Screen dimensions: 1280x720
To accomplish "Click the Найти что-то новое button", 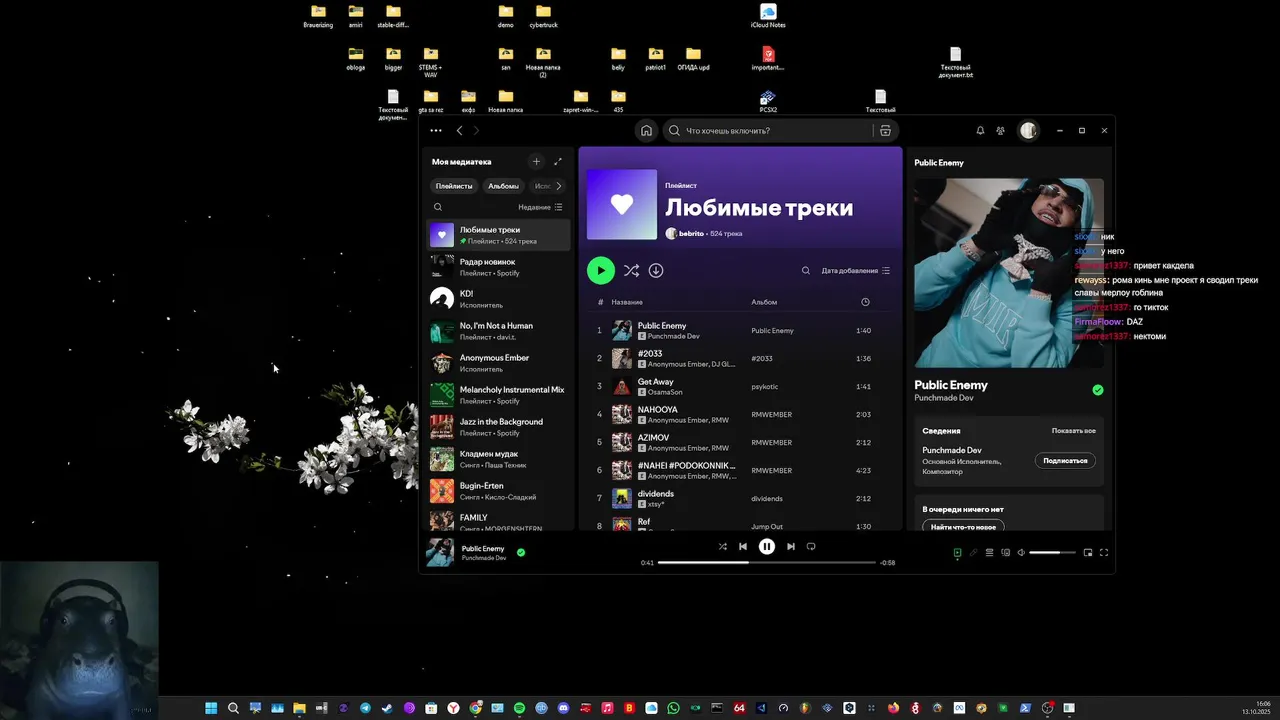I will 963,526.
